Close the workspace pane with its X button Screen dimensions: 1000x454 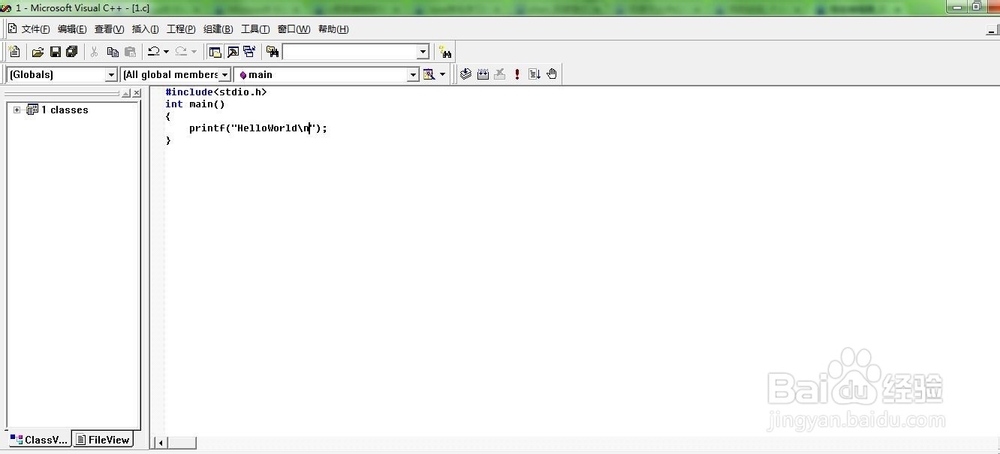point(136,93)
